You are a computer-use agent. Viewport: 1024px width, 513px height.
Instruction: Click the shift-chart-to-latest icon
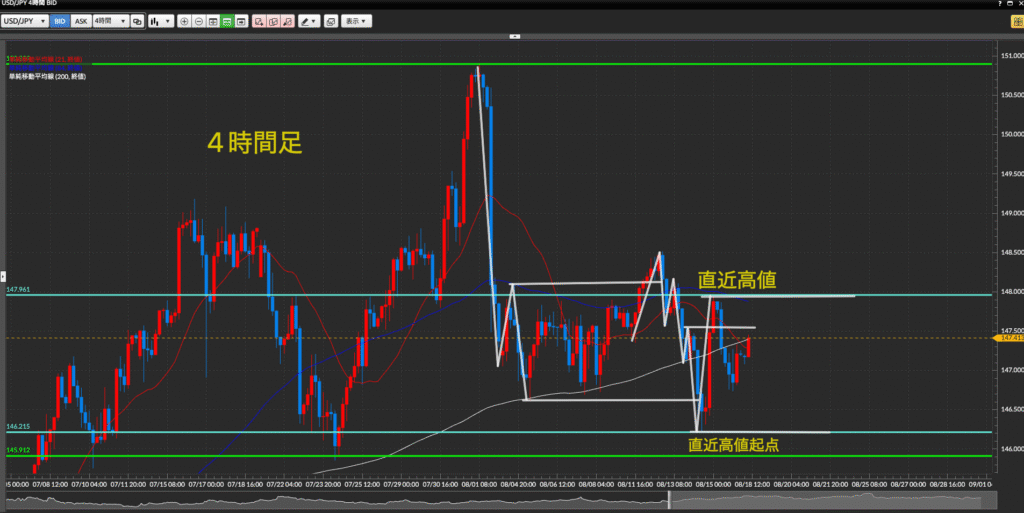242,22
